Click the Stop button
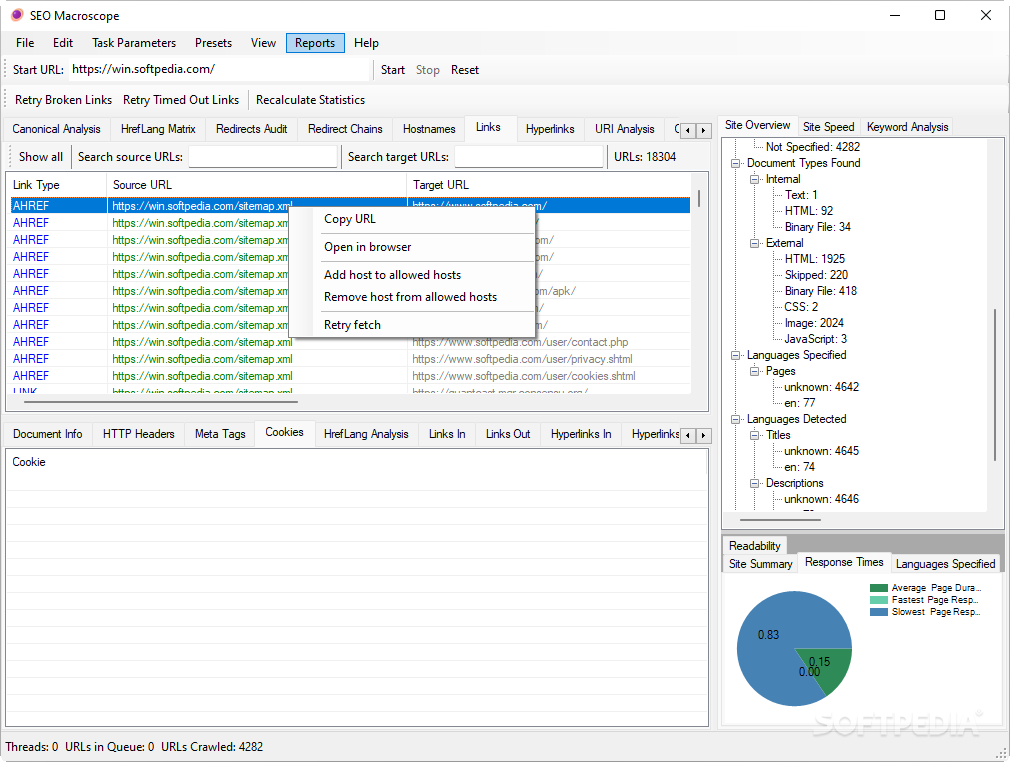The height and width of the screenshot is (762, 1010). coord(427,70)
